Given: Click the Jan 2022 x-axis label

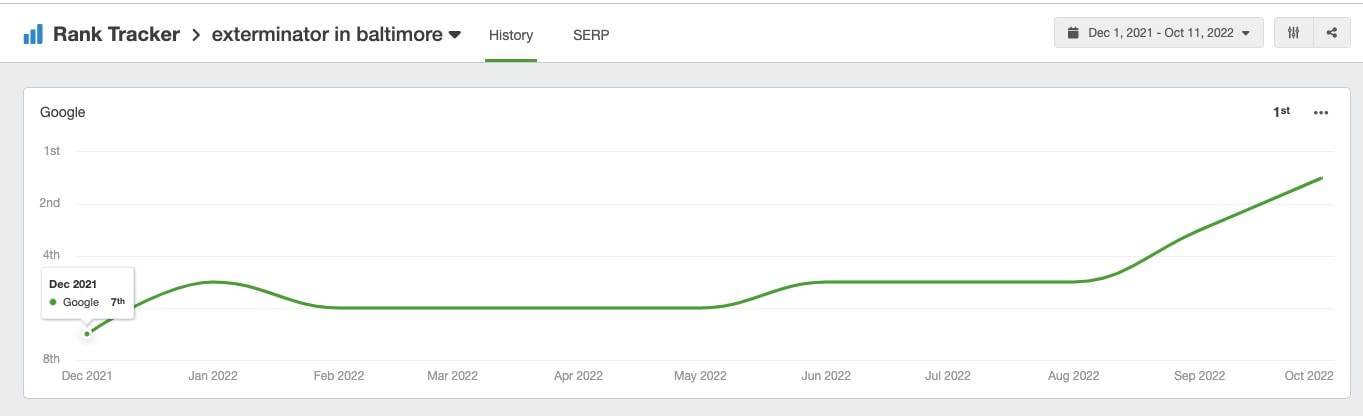Looking at the screenshot, I should 212,376.
